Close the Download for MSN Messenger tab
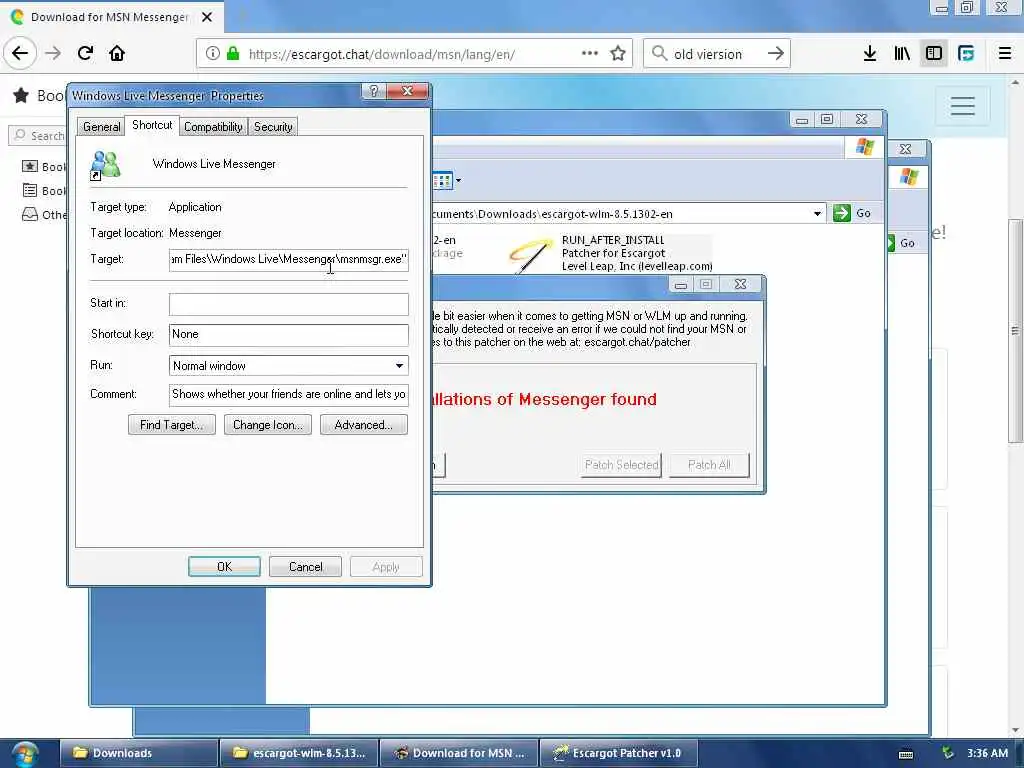 [x=207, y=17]
